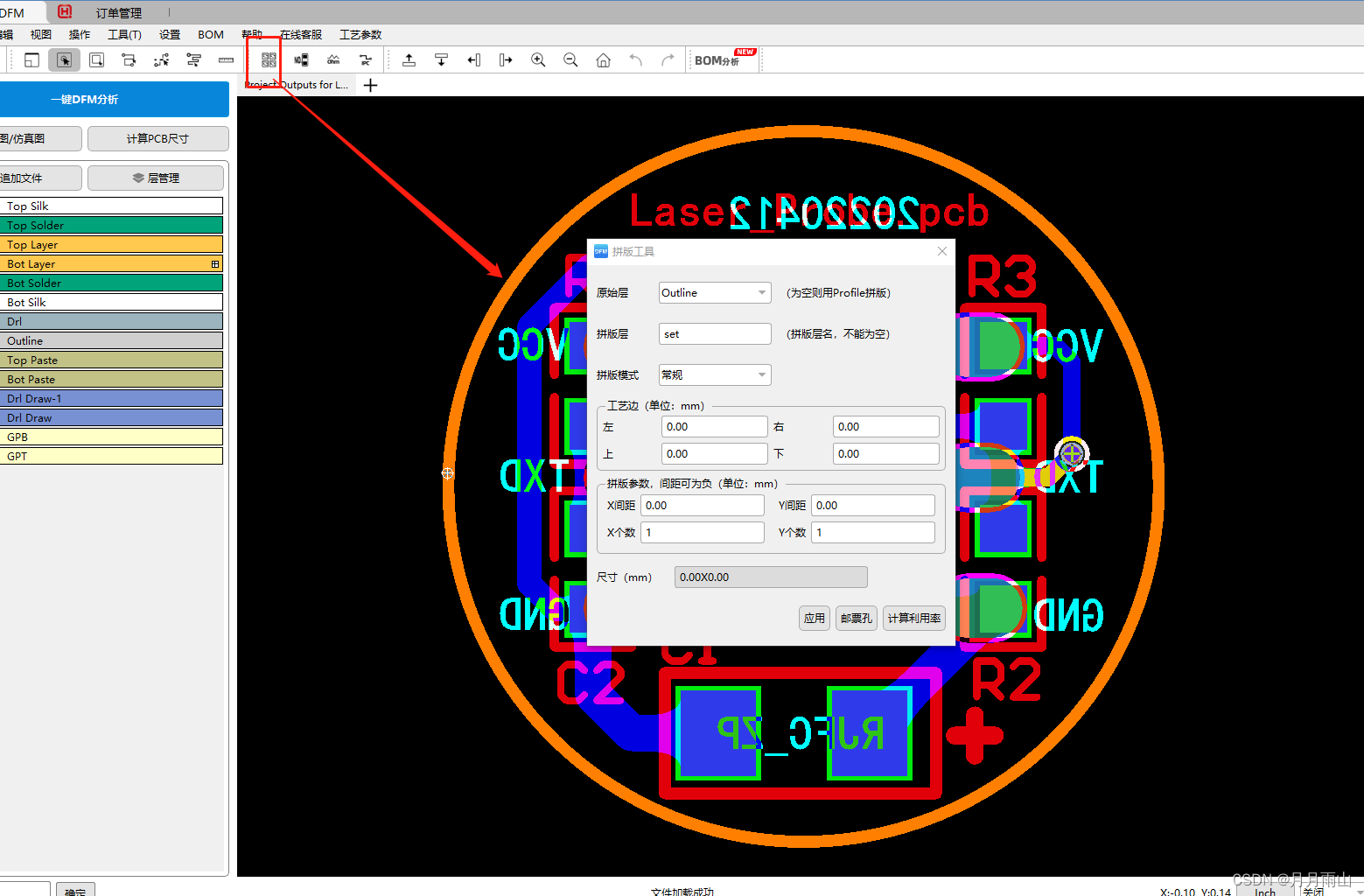Select the Ohm impedance tool icon

point(333,59)
